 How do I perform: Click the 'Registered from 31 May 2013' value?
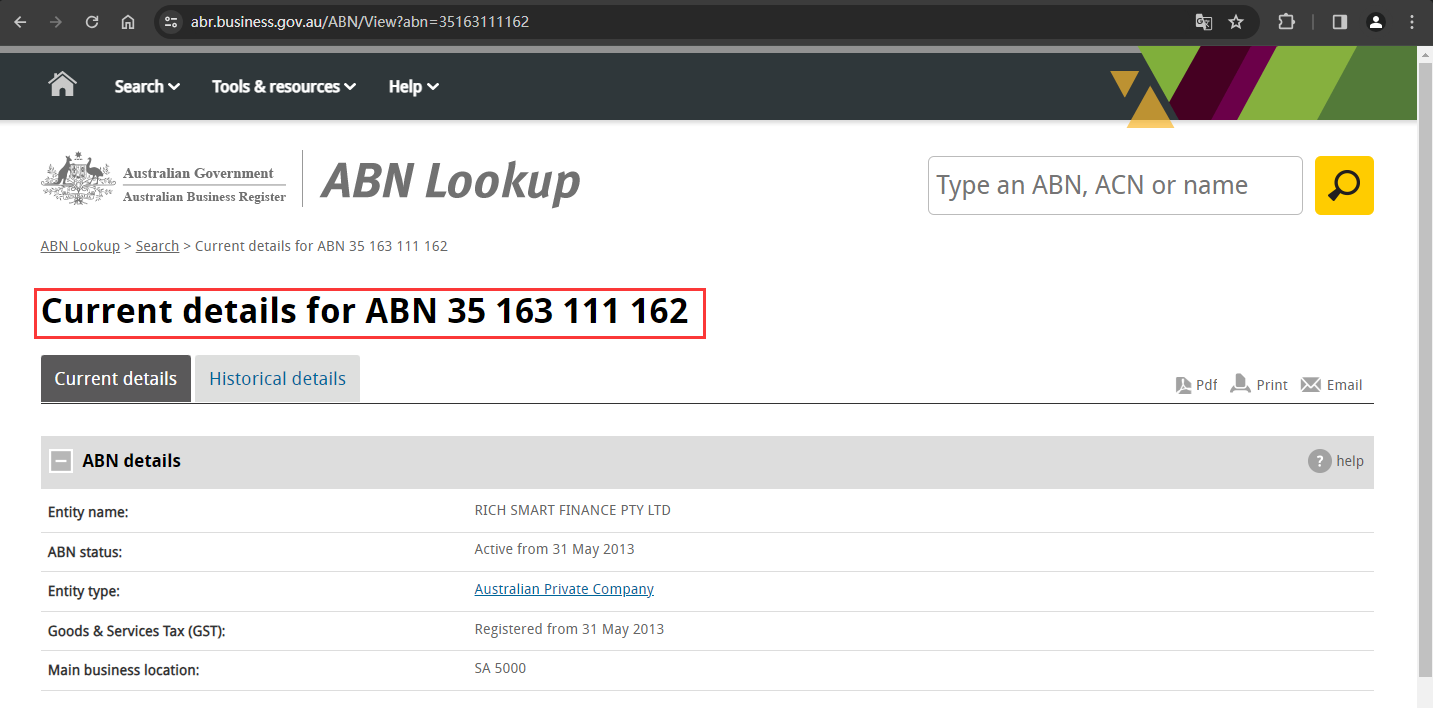coord(569,629)
